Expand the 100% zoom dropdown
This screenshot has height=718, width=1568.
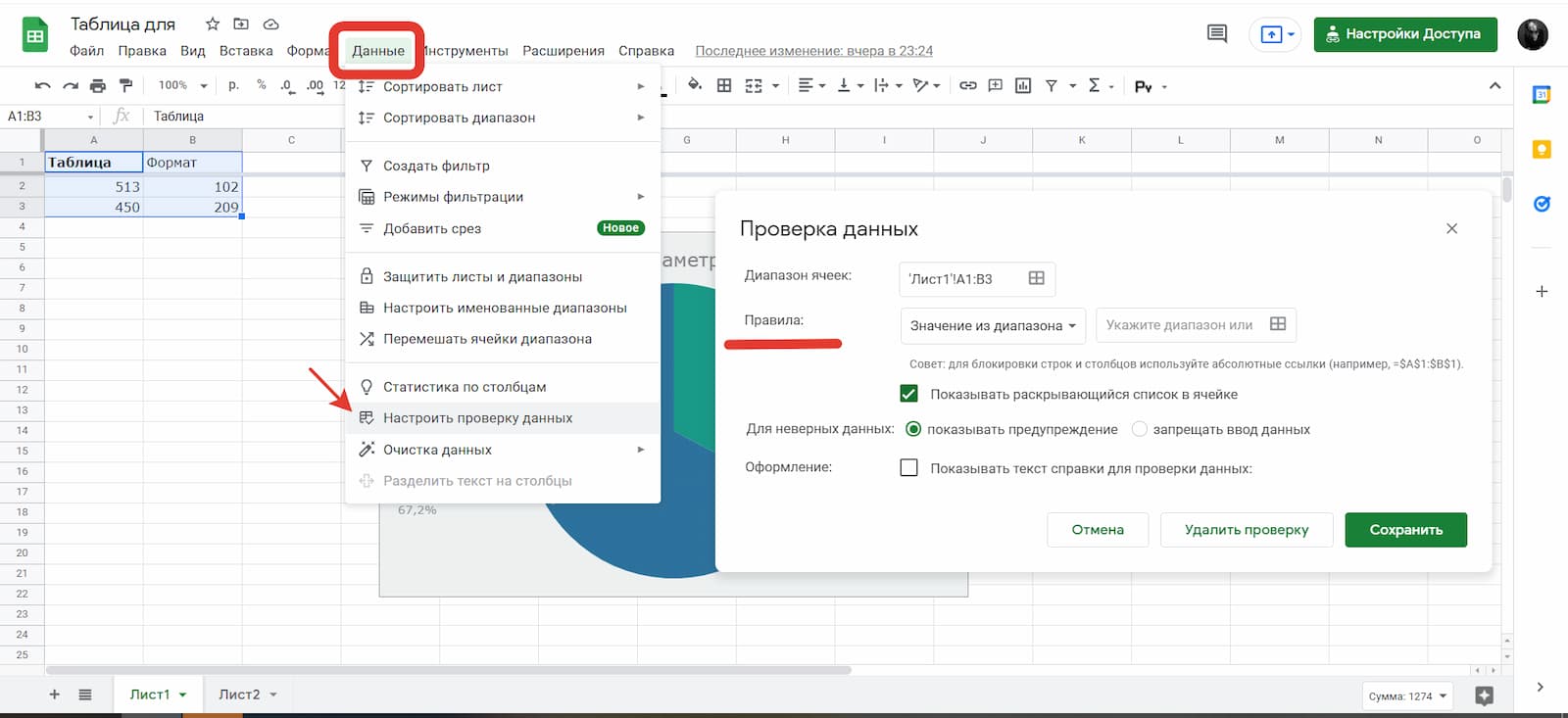(x=182, y=86)
